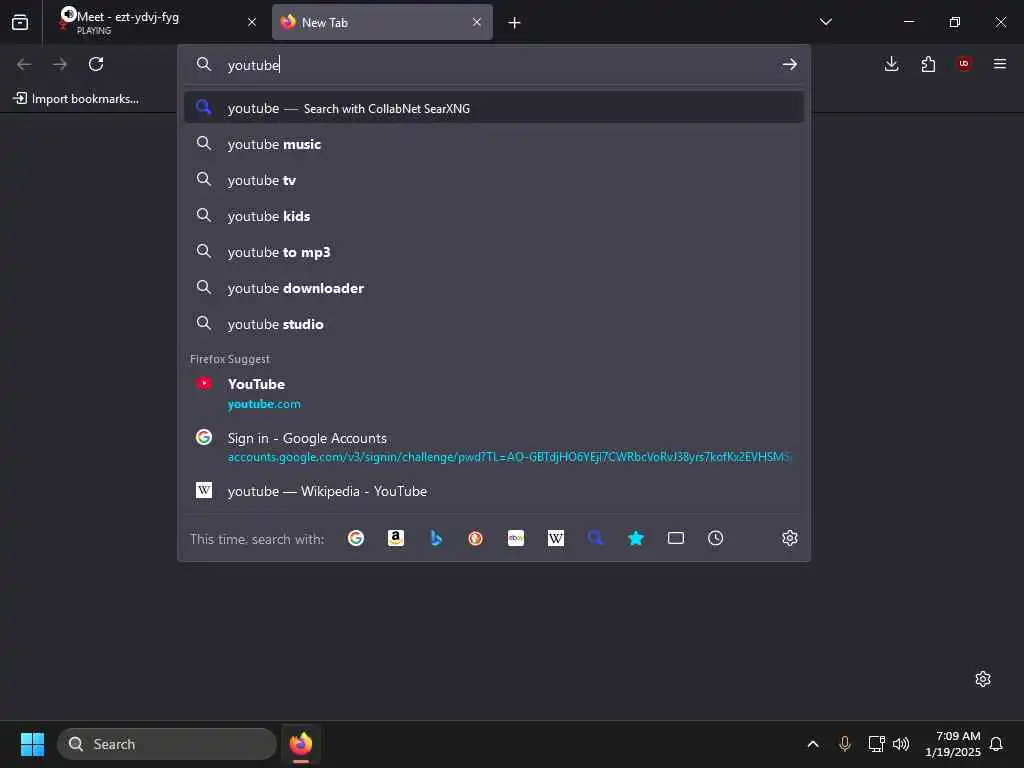Click the microphone tray icon
This screenshot has width=1024, height=768.
click(x=844, y=744)
